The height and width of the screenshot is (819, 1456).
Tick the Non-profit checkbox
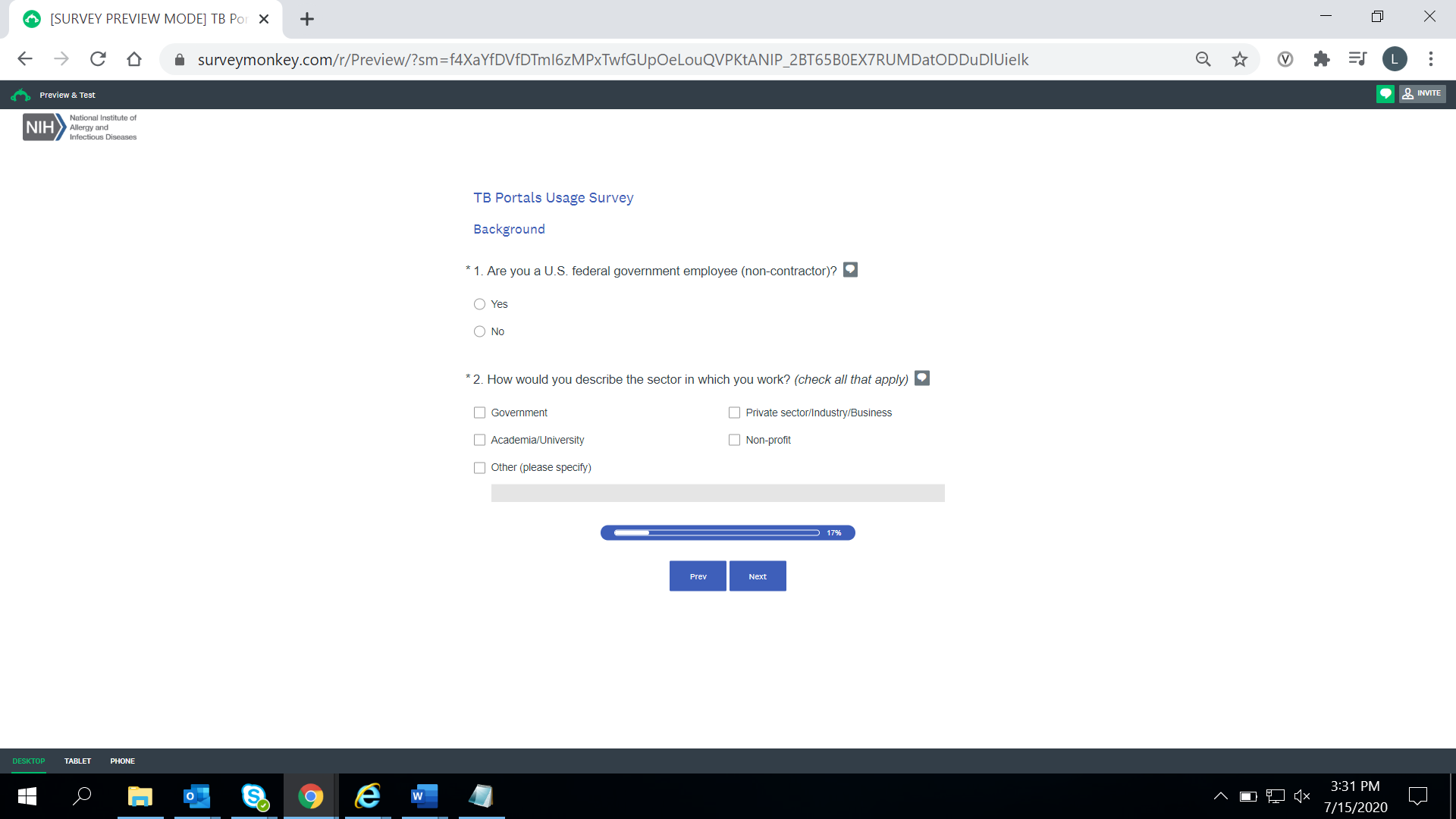pyautogui.click(x=734, y=440)
